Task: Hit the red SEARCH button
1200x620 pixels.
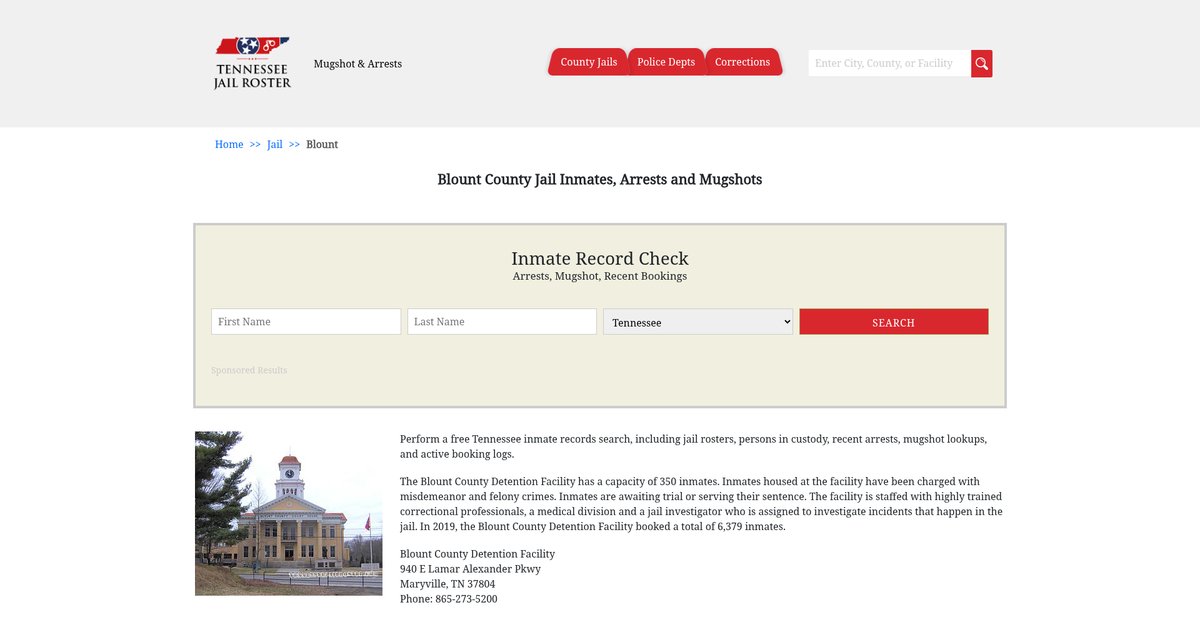Action: (893, 322)
